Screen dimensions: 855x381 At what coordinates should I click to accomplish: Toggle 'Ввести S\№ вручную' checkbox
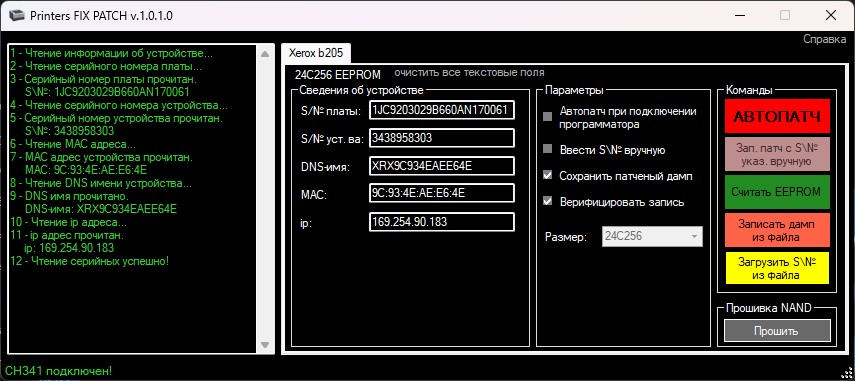pos(547,149)
